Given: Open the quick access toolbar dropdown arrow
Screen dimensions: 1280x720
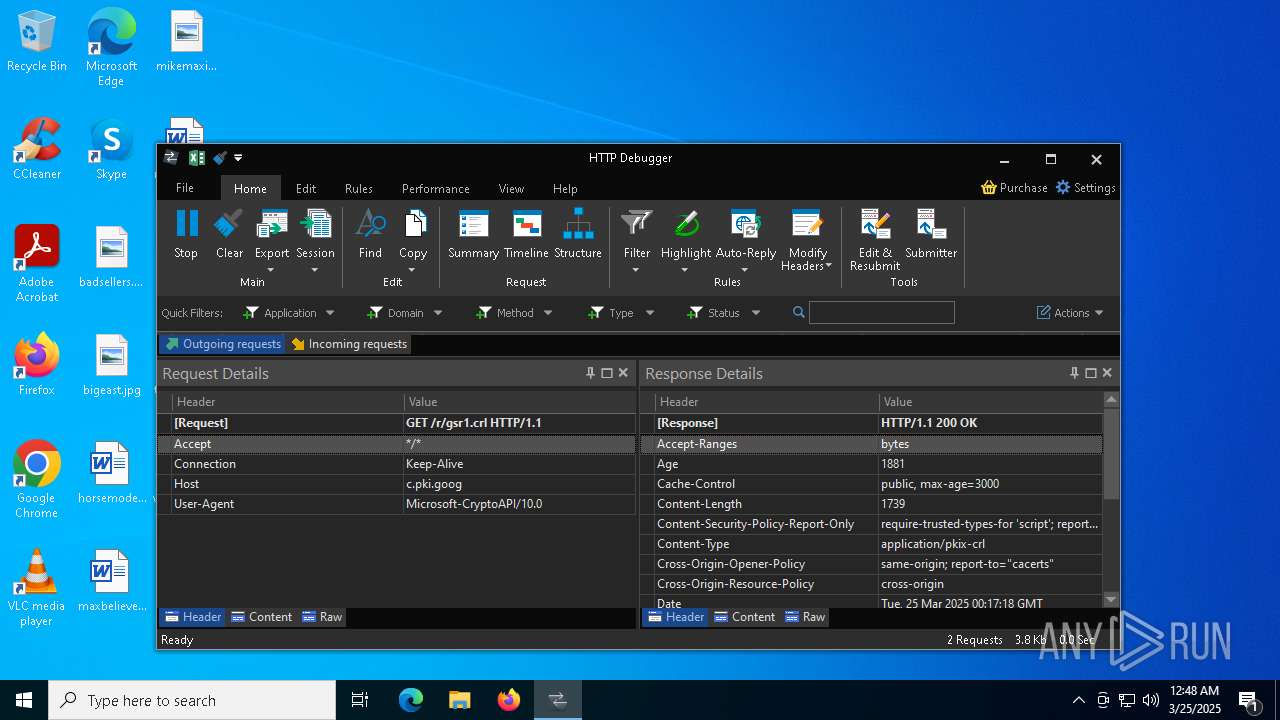Looking at the screenshot, I should [238, 158].
